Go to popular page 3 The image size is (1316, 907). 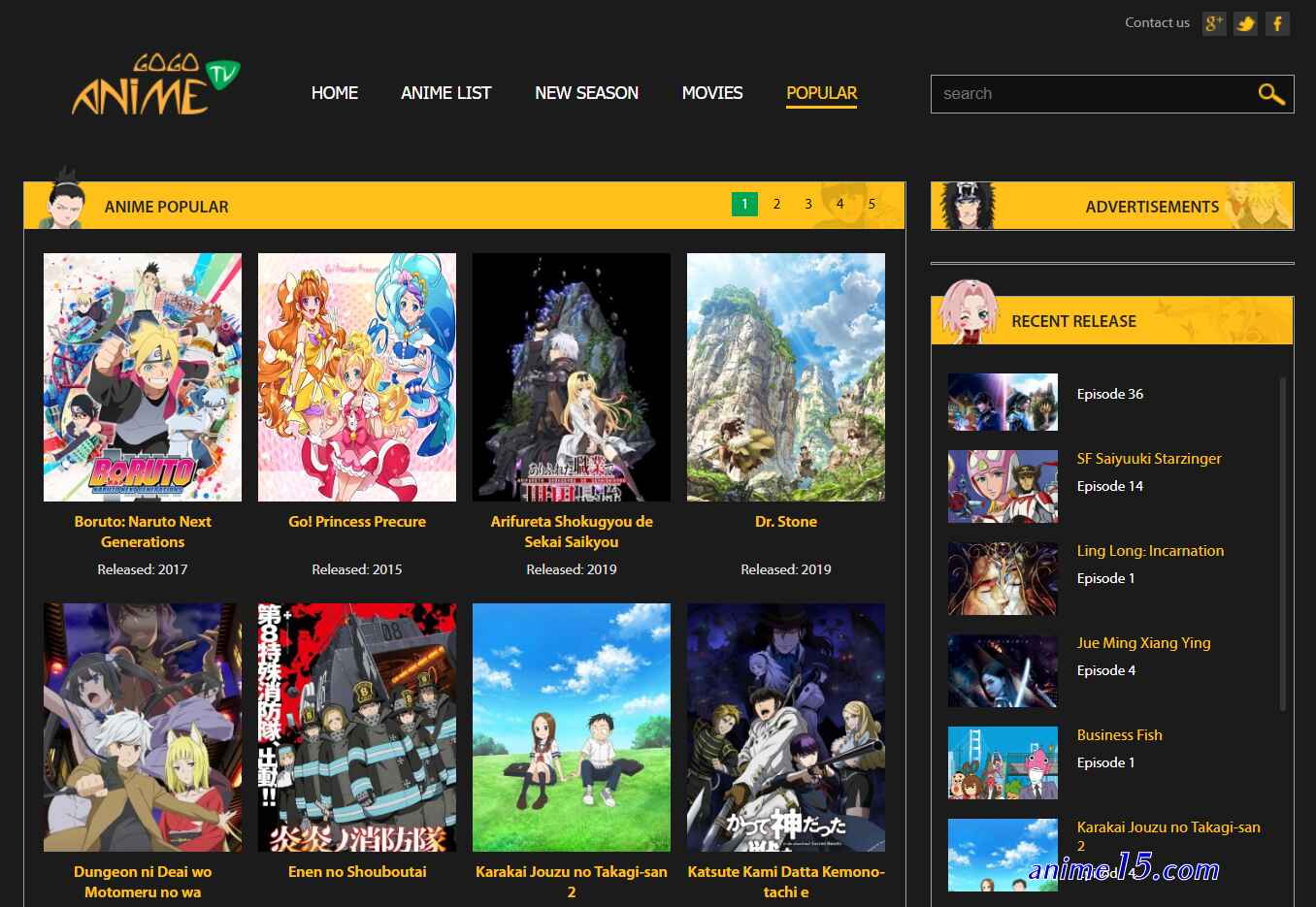coord(808,204)
